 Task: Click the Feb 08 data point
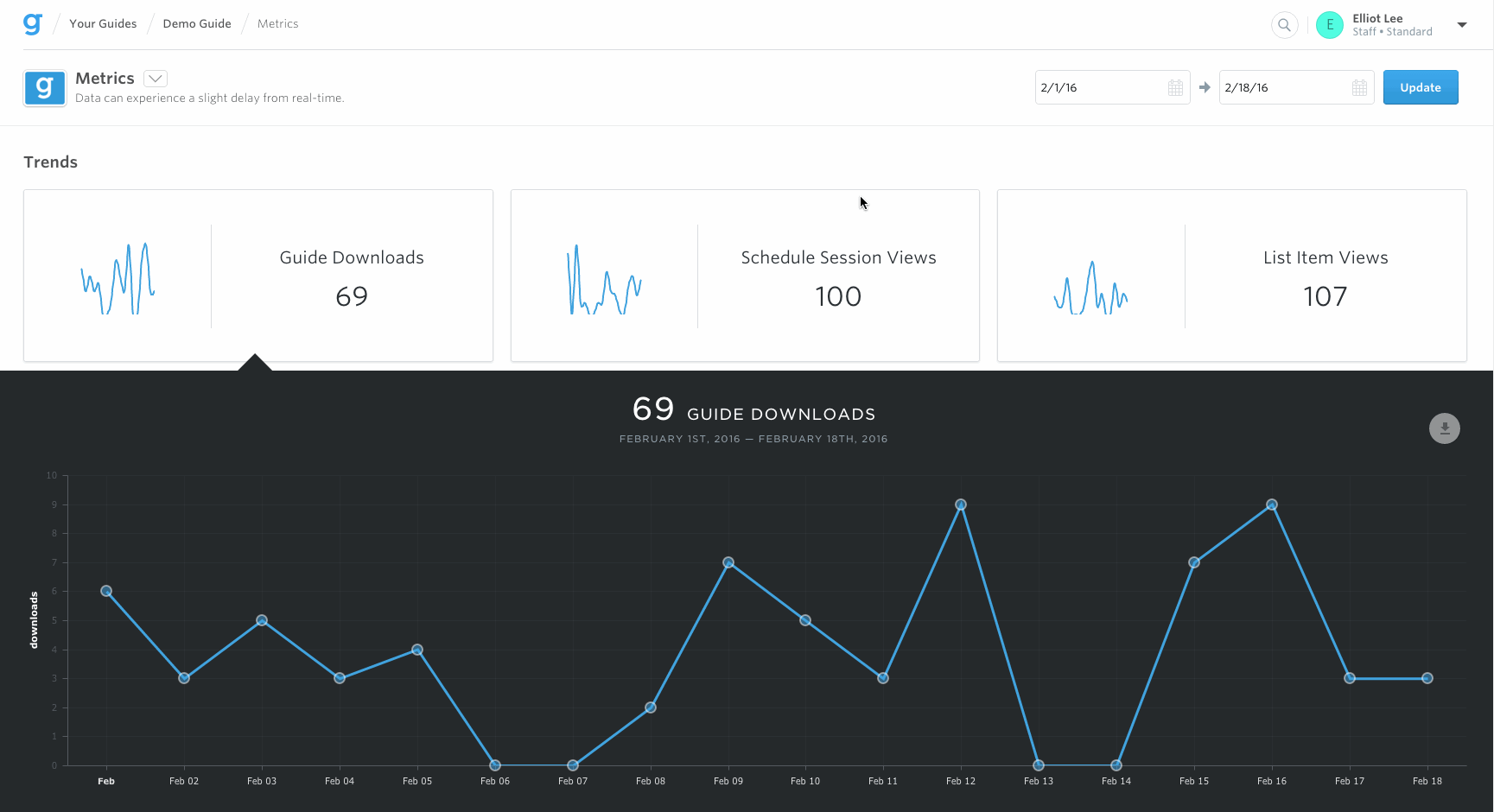[x=651, y=707]
